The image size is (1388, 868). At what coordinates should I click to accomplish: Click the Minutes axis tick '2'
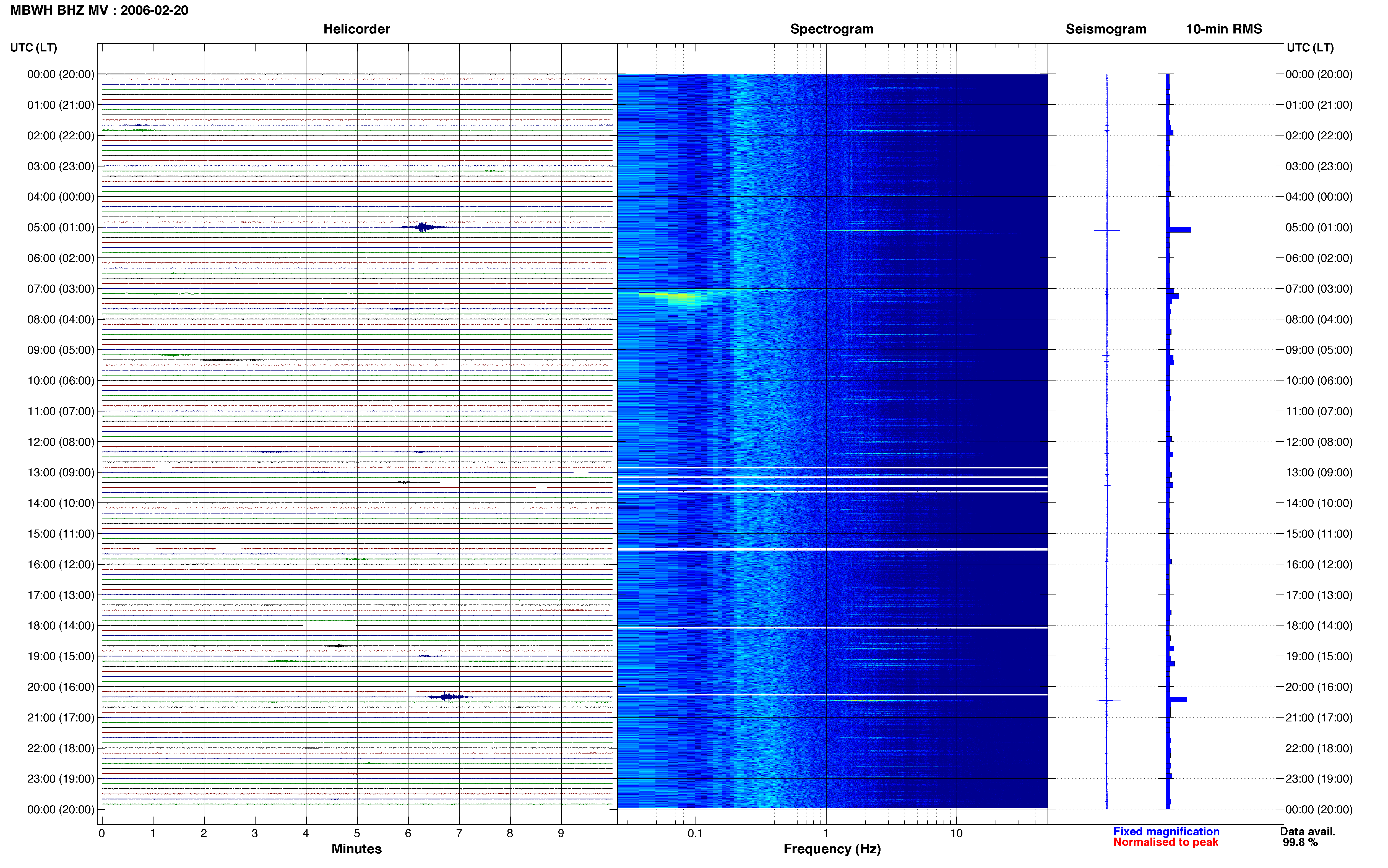pyautogui.click(x=204, y=833)
